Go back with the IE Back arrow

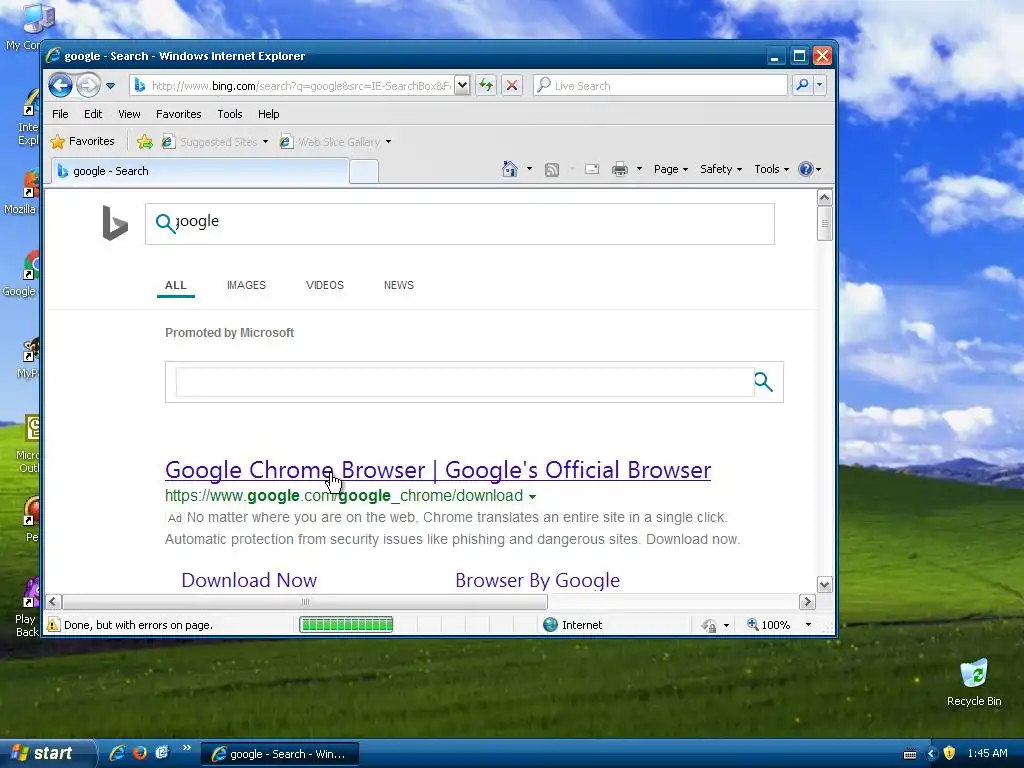(x=60, y=86)
